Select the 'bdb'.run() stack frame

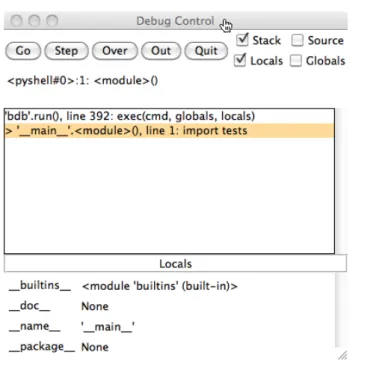pyautogui.click(x=169, y=116)
